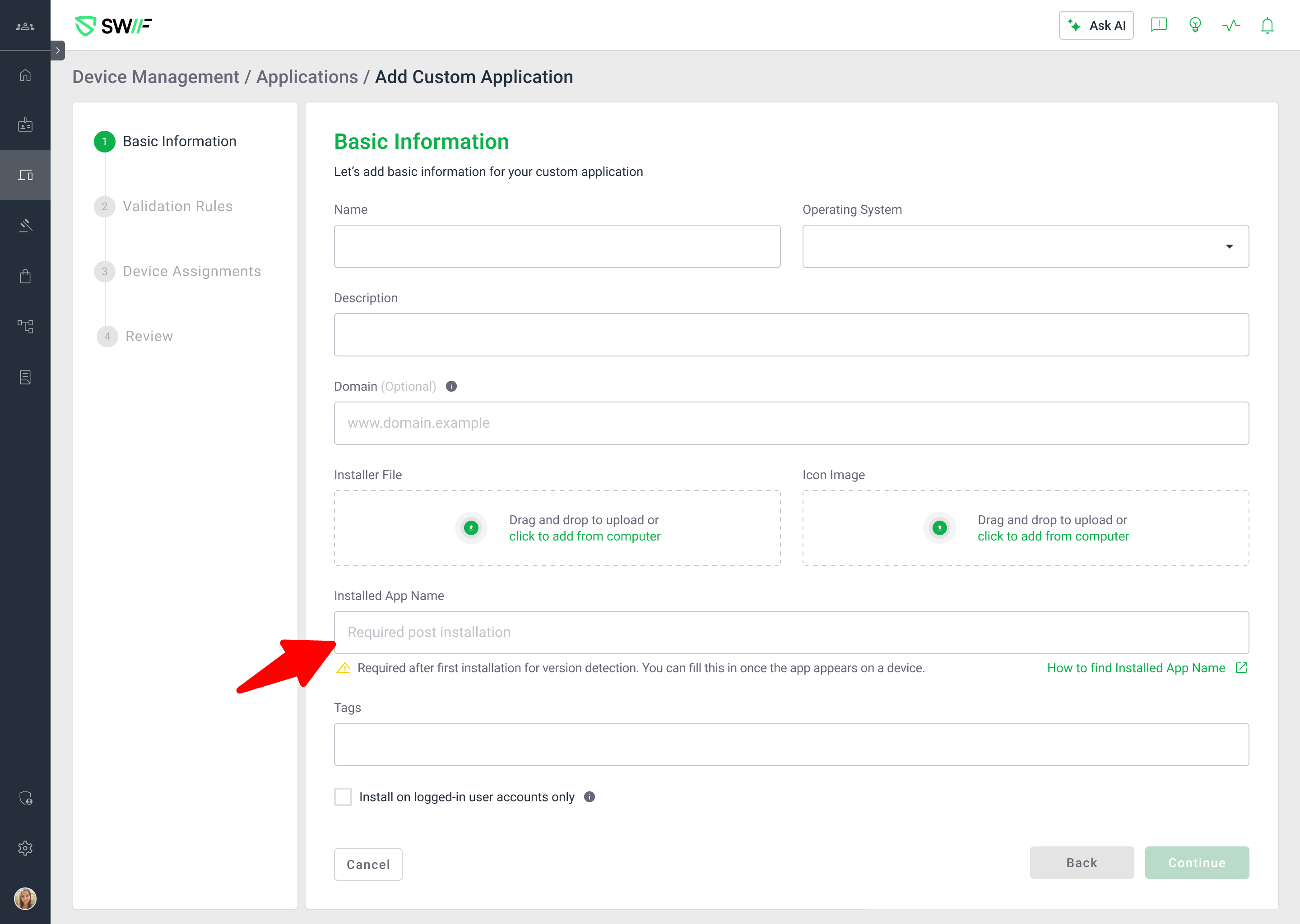This screenshot has width=1300, height=924.
Task: Open the Operating System dropdown
Action: (1025, 246)
